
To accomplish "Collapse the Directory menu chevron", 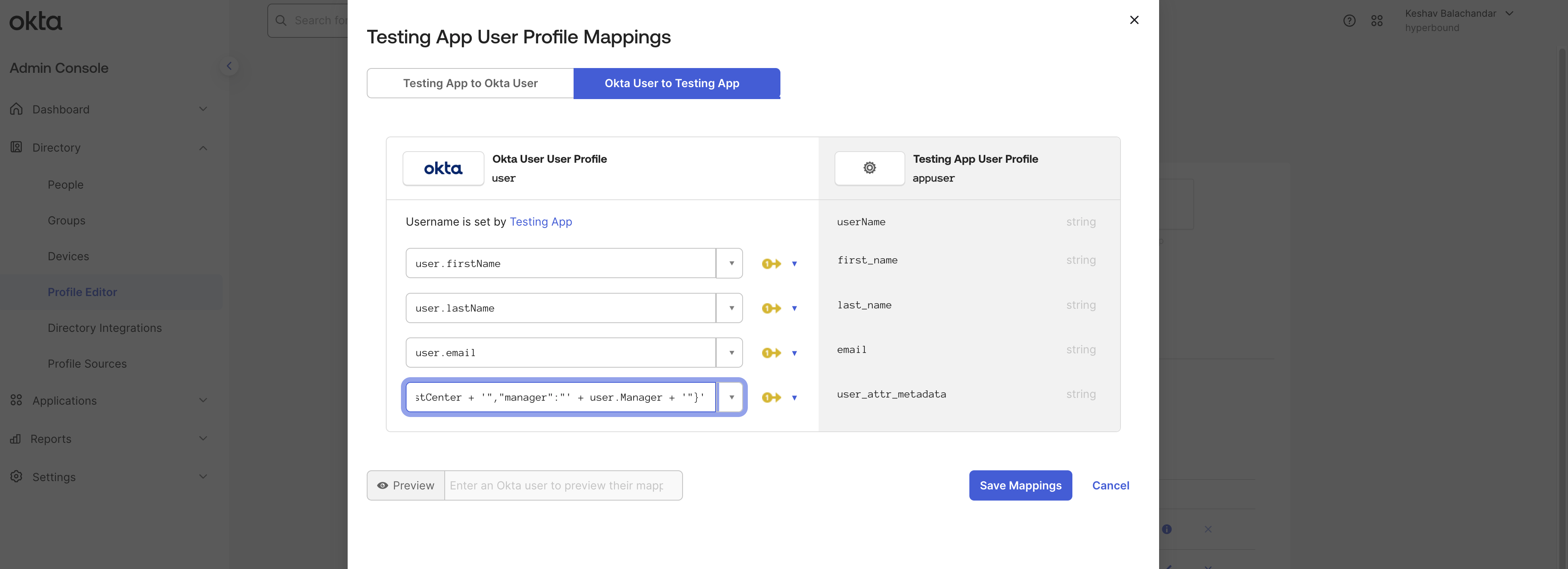I will coord(203,148).
